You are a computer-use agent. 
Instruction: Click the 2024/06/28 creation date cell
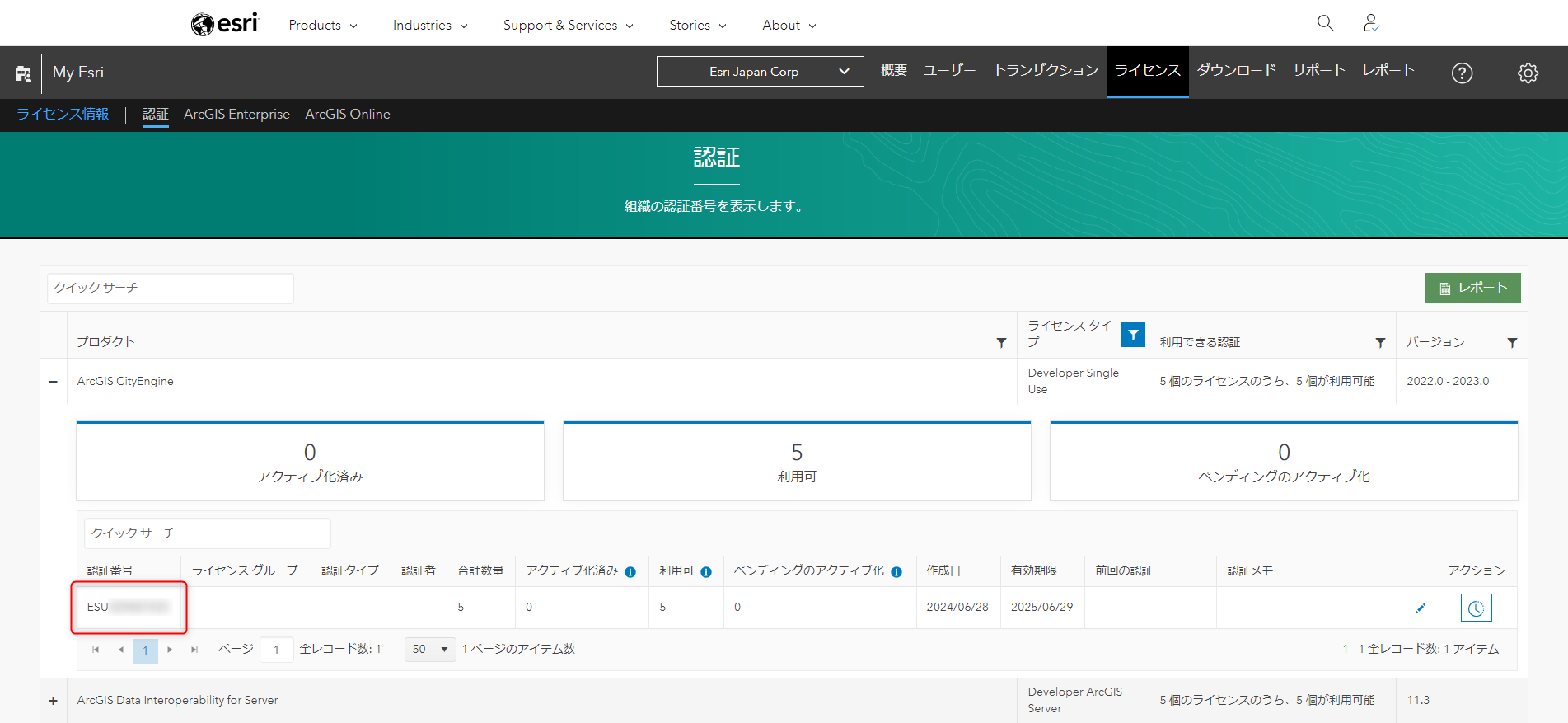pyautogui.click(x=957, y=607)
